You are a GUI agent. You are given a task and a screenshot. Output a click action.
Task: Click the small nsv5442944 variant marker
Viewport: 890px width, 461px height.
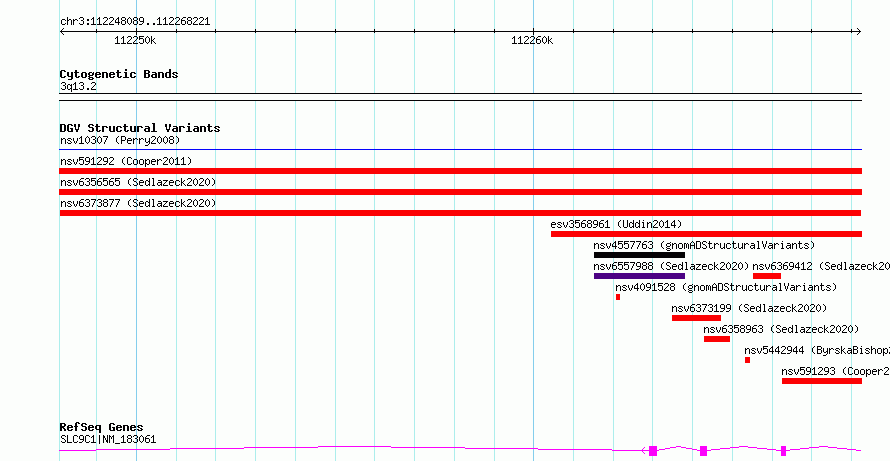click(x=748, y=360)
